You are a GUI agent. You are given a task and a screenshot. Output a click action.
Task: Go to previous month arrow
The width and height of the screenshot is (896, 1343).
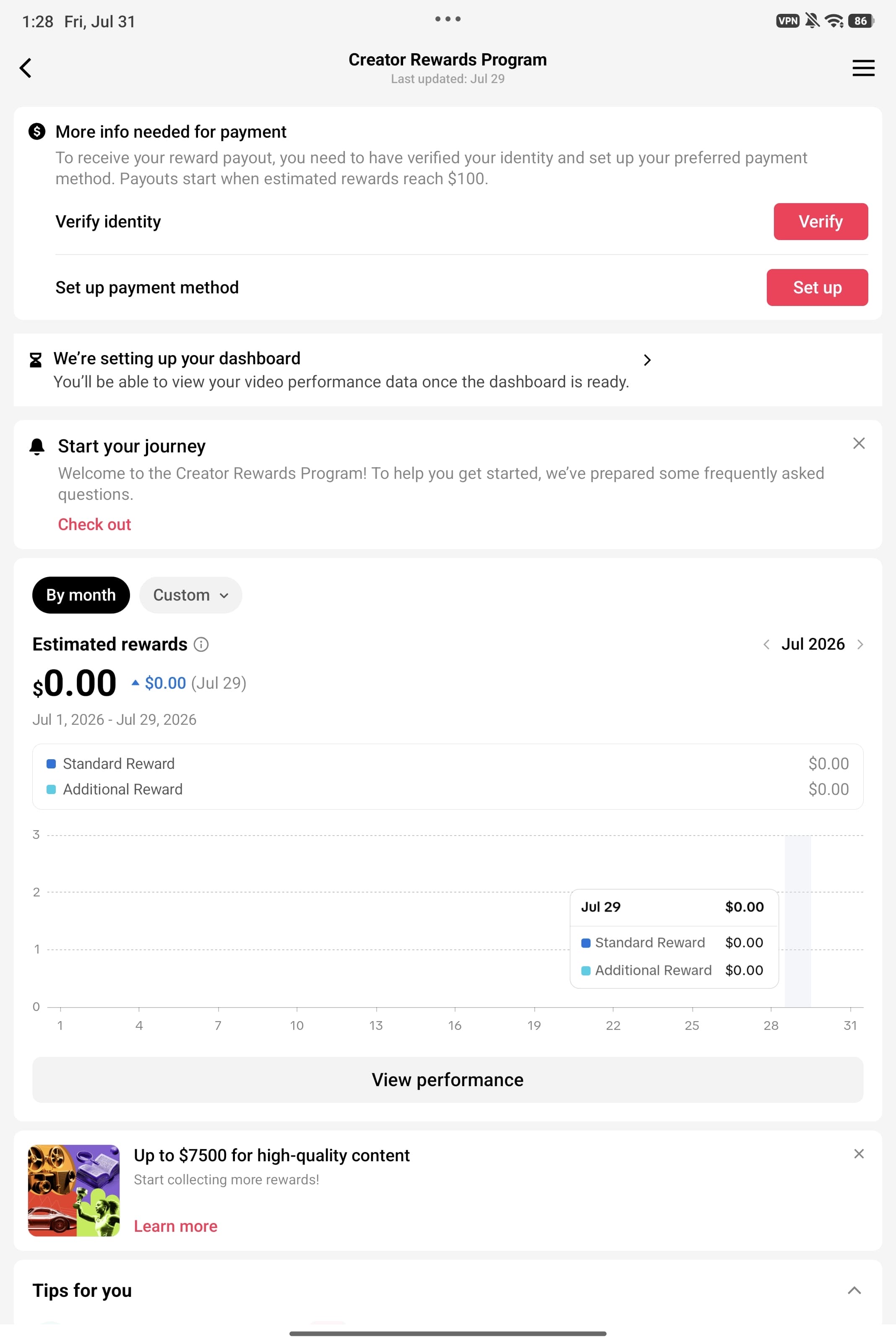(x=766, y=644)
